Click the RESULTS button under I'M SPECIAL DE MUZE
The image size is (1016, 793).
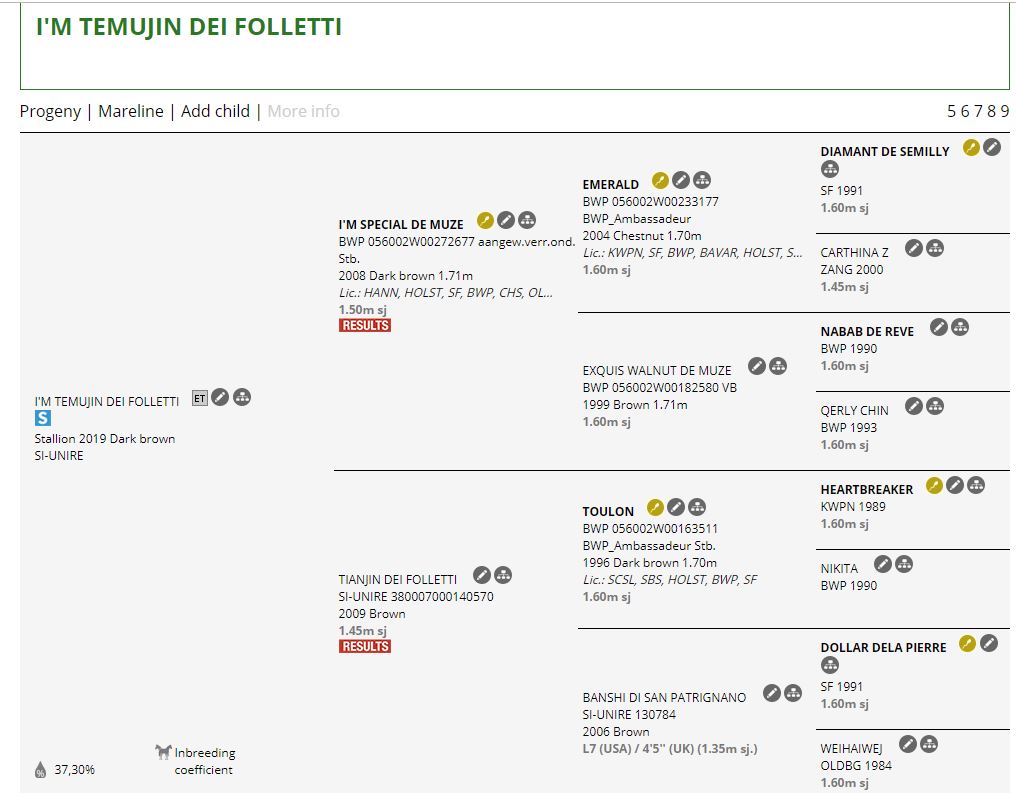365,325
